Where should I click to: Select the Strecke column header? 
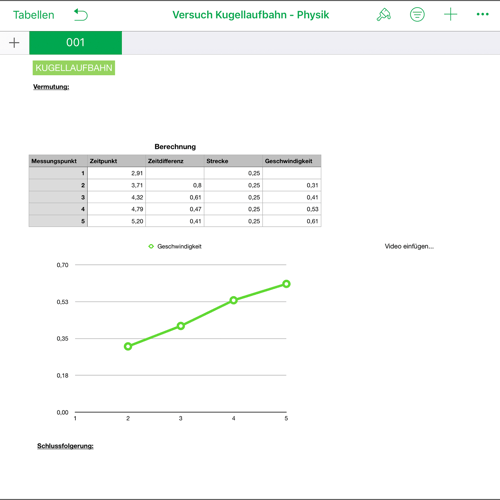233,161
